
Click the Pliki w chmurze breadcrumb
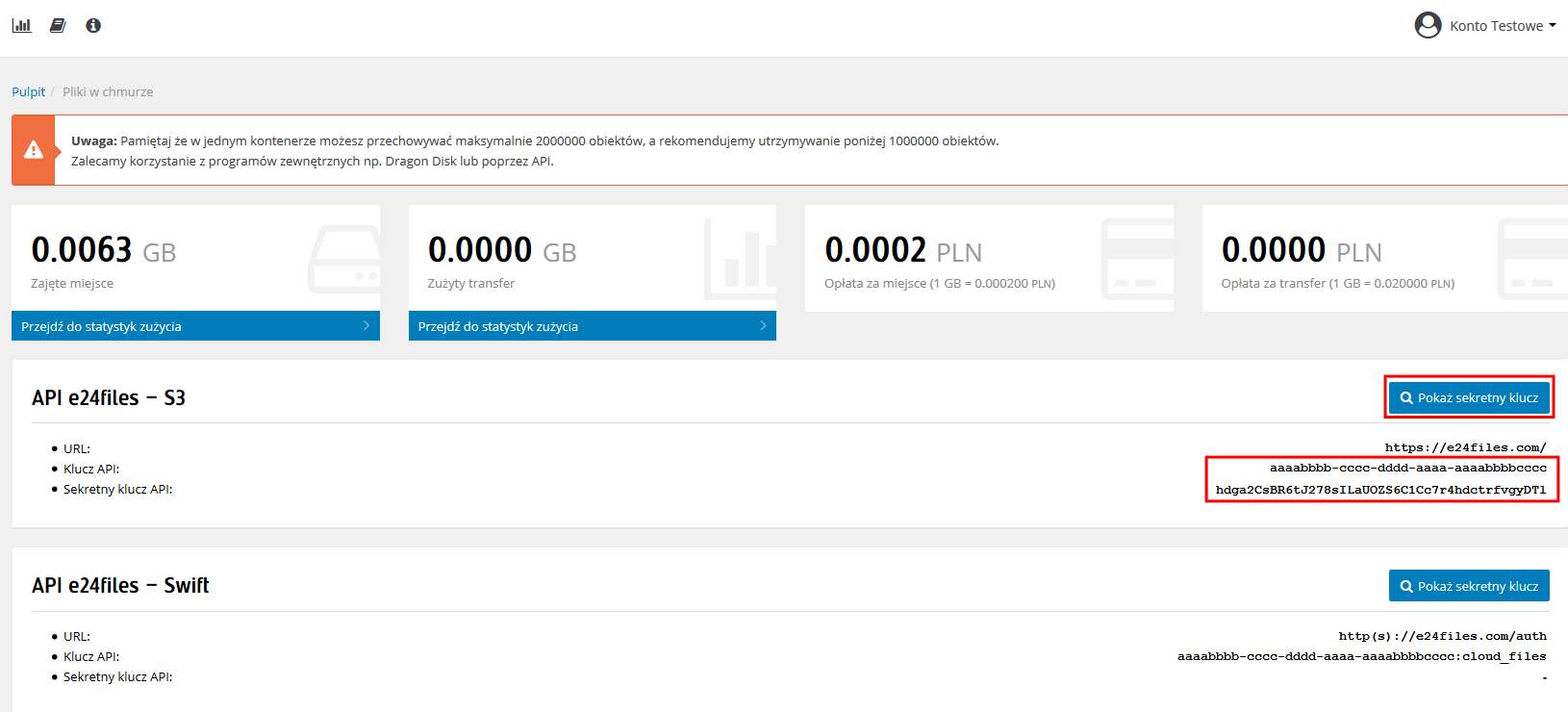pos(108,91)
